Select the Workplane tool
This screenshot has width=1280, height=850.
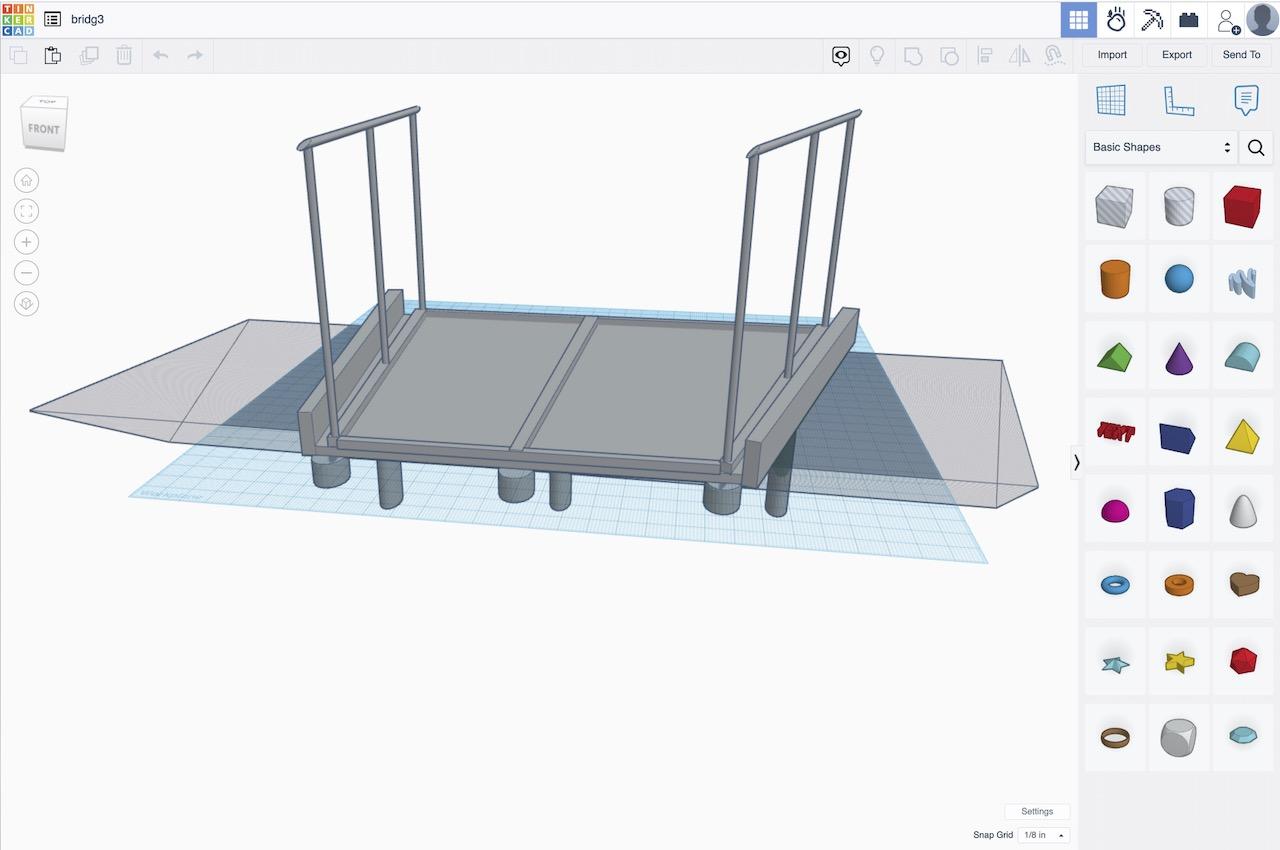point(1111,100)
